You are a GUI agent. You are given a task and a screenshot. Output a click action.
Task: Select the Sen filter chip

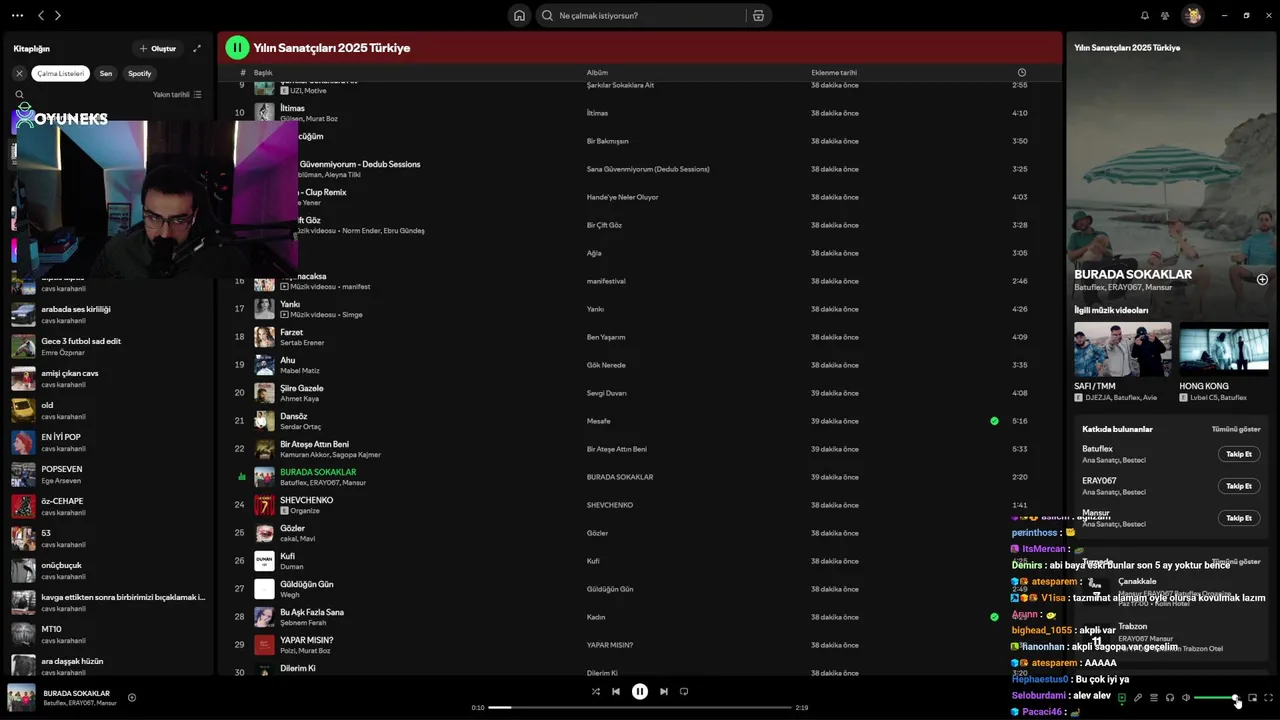(x=106, y=73)
